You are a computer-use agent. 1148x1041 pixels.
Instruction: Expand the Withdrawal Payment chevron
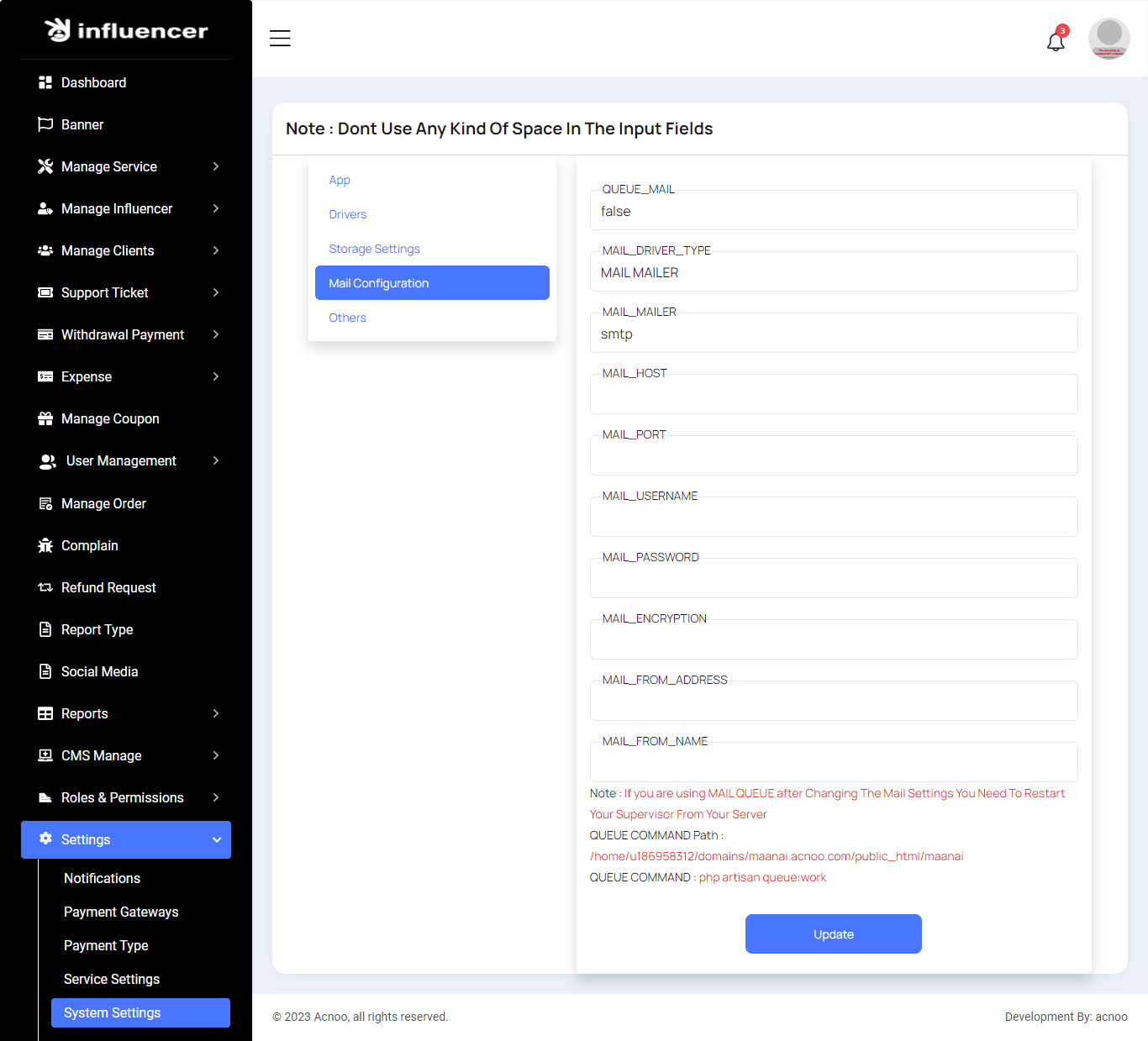pyautogui.click(x=216, y=334)
